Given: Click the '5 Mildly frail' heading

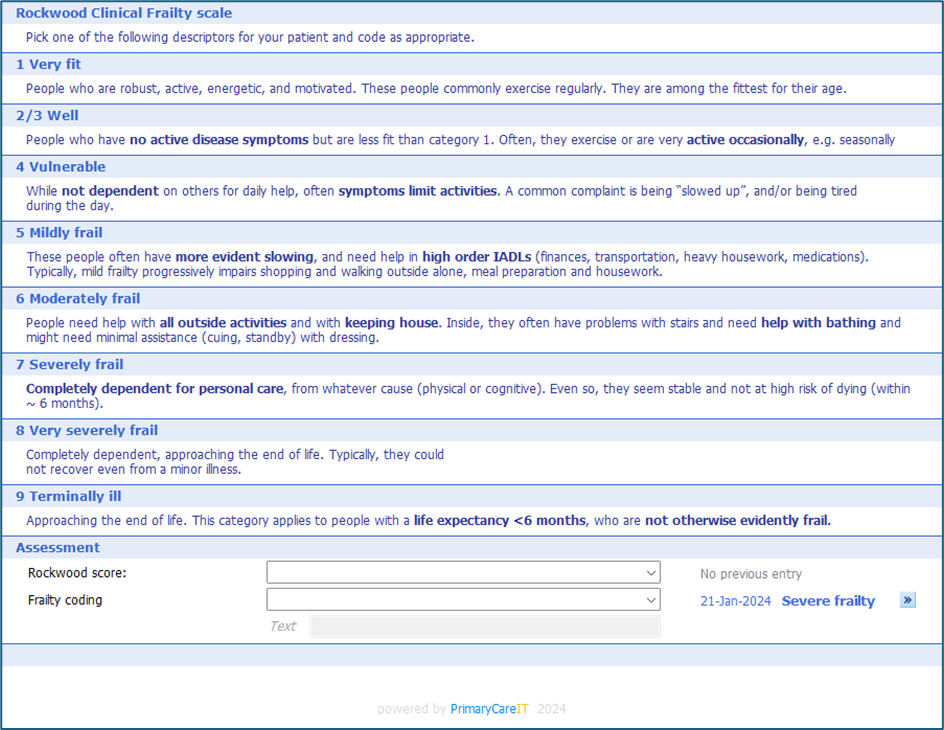Looking at the screenshot, I should point(59,233).
